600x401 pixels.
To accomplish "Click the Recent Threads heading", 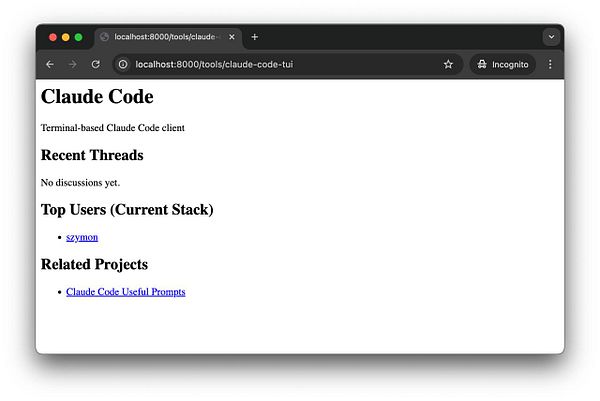I will 92,155.
